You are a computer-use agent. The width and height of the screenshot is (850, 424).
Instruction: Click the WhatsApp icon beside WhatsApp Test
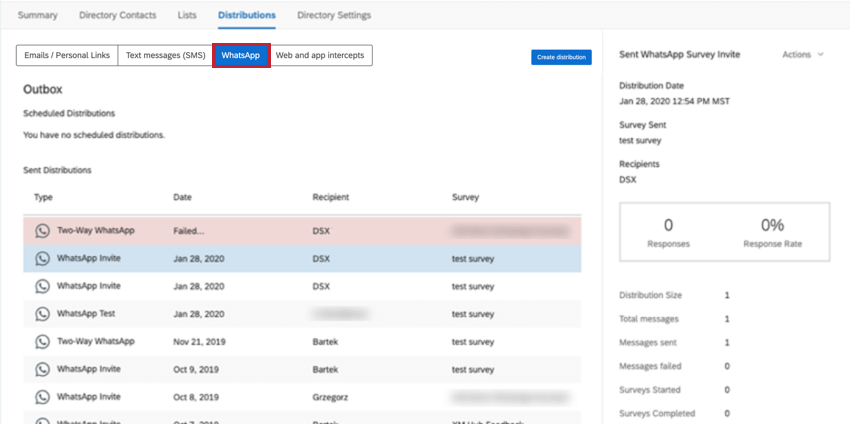(x=42, y=314)
